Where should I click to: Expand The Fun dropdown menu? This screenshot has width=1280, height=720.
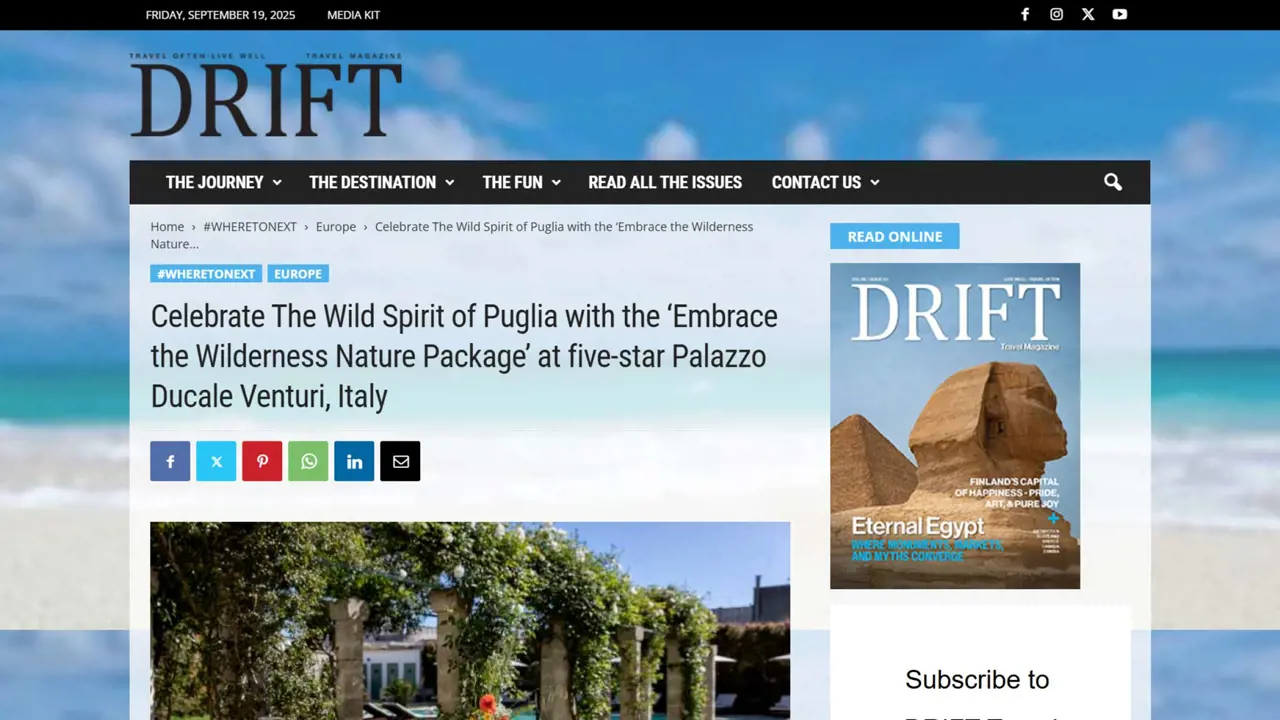[521, 182]
